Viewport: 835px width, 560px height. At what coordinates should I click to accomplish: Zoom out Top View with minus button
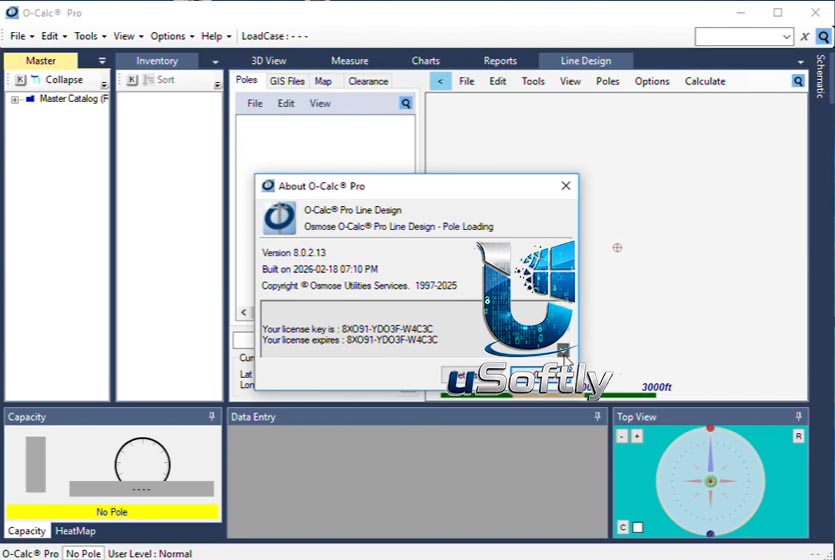click(622, 437)
